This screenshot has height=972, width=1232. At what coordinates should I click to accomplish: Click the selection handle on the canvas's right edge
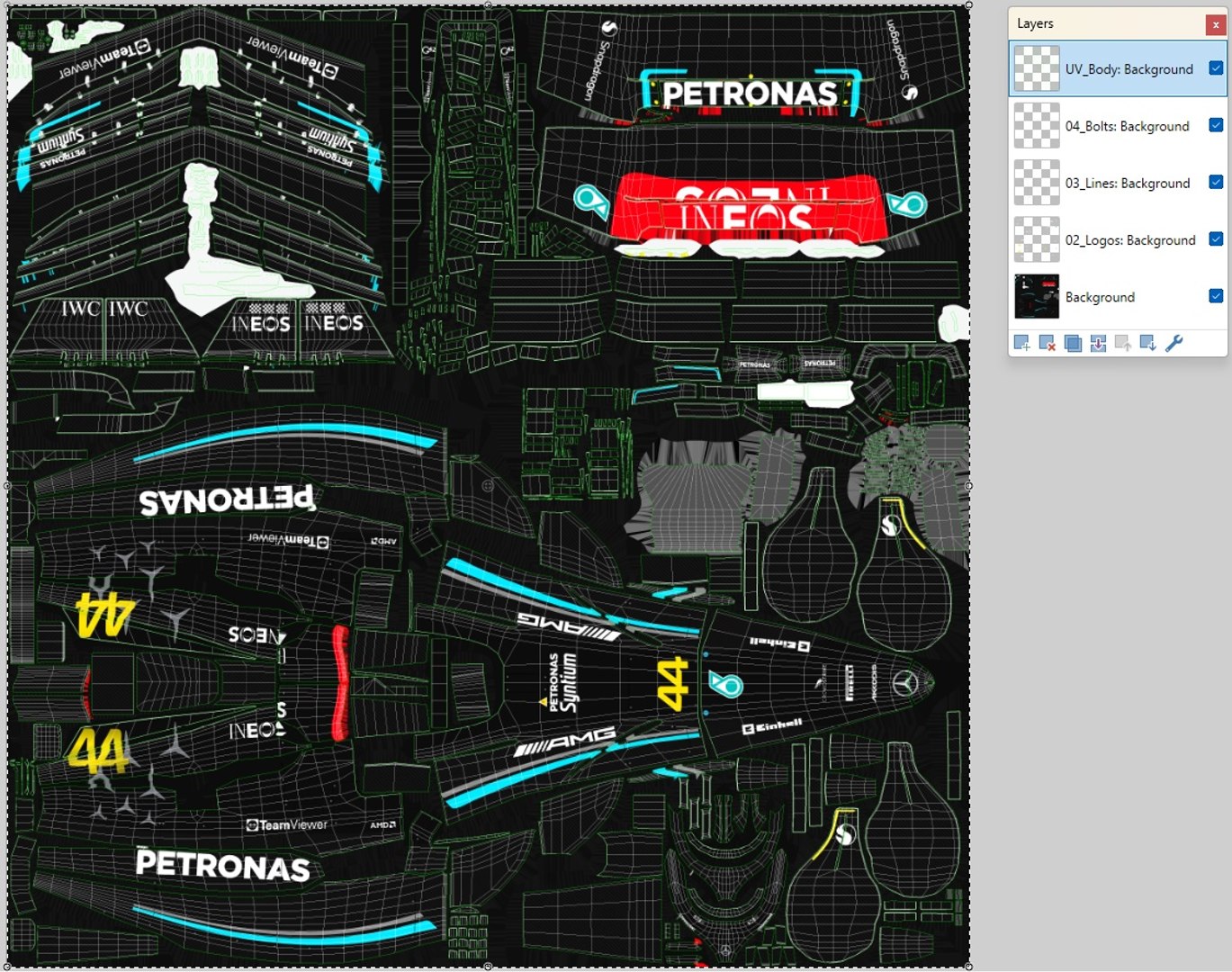coord(968,486)
